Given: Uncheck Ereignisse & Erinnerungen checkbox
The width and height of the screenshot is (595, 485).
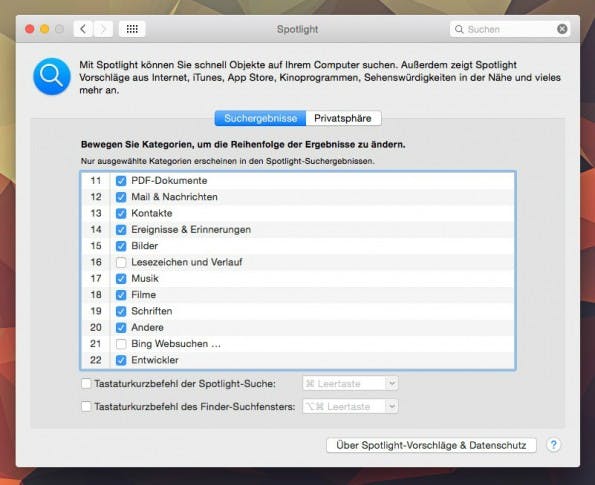Looking at the screenshot, I should click(x=121, y=230).
